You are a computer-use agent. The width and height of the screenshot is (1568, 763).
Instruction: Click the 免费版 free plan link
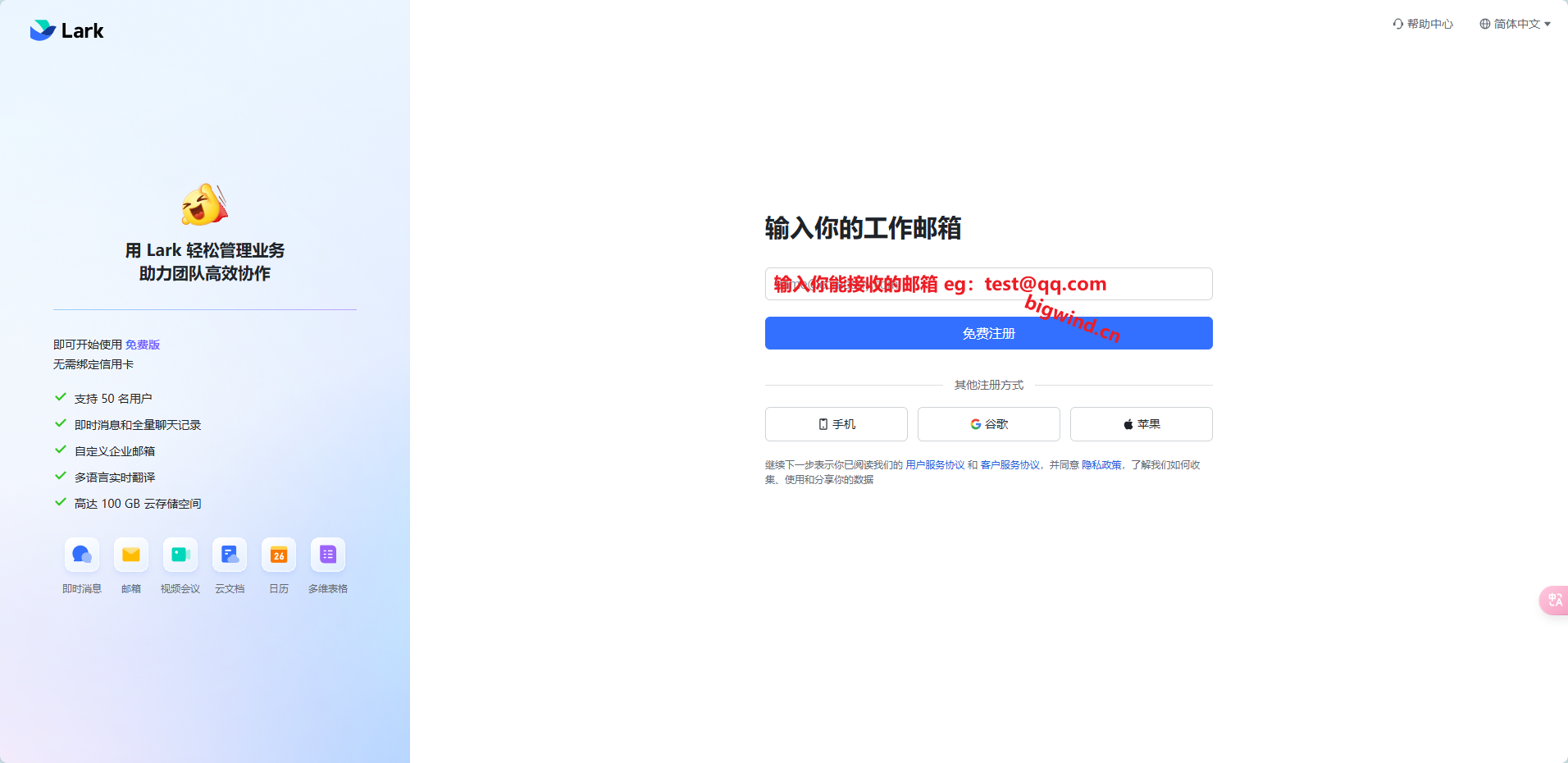click(144, 345)
